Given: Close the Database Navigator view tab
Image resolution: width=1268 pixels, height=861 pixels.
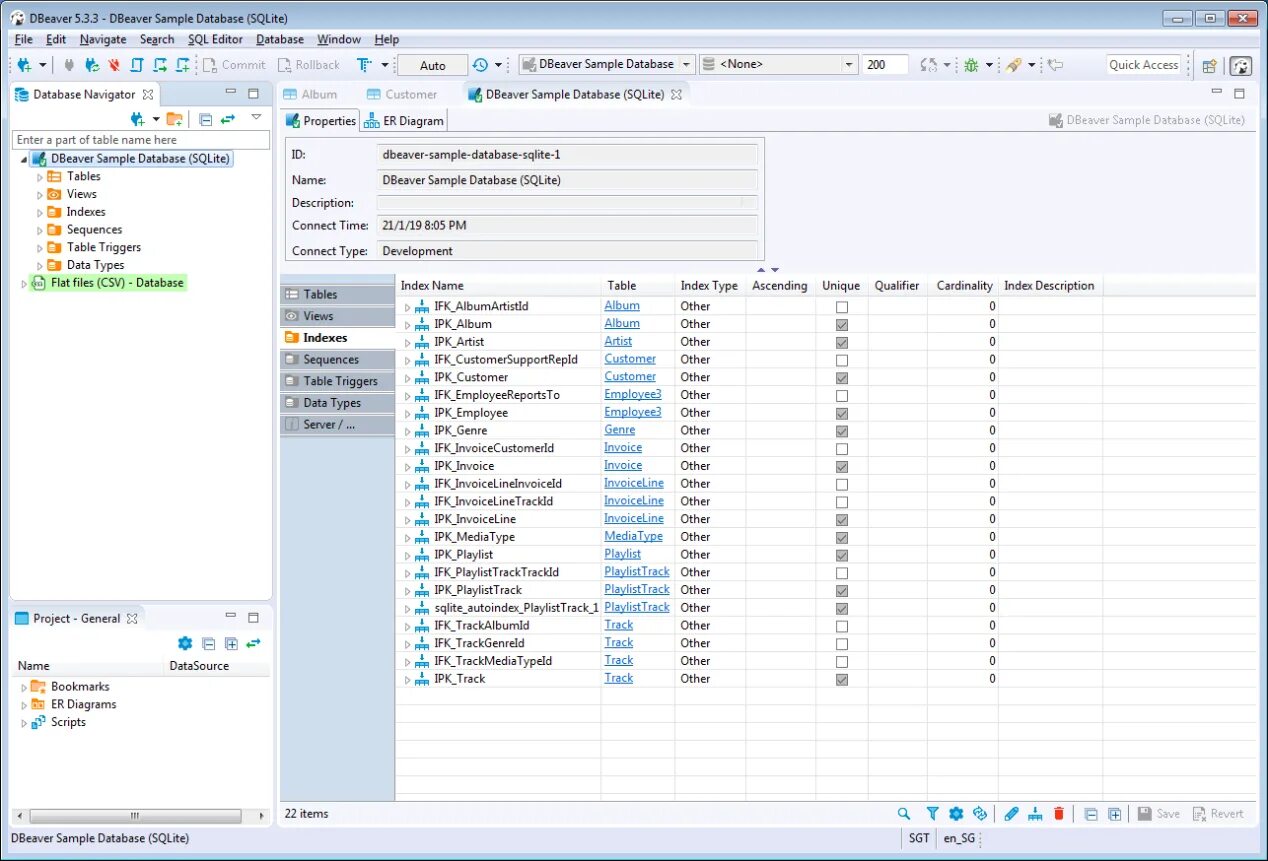Looking at the screenshot, I should click(148, 95).
